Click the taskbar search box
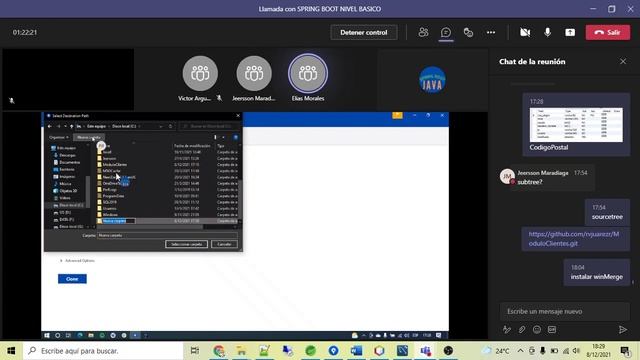640x360 pixels. pos(103,351)
